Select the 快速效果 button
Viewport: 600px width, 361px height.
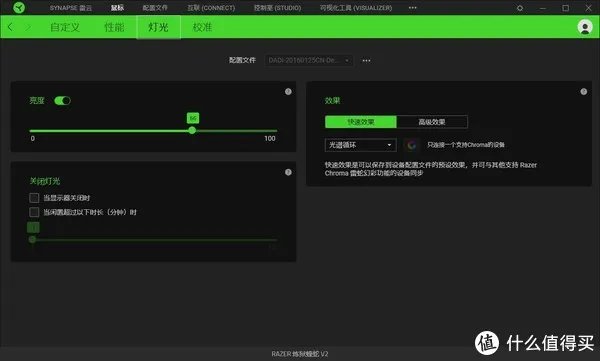coord(360,122)
